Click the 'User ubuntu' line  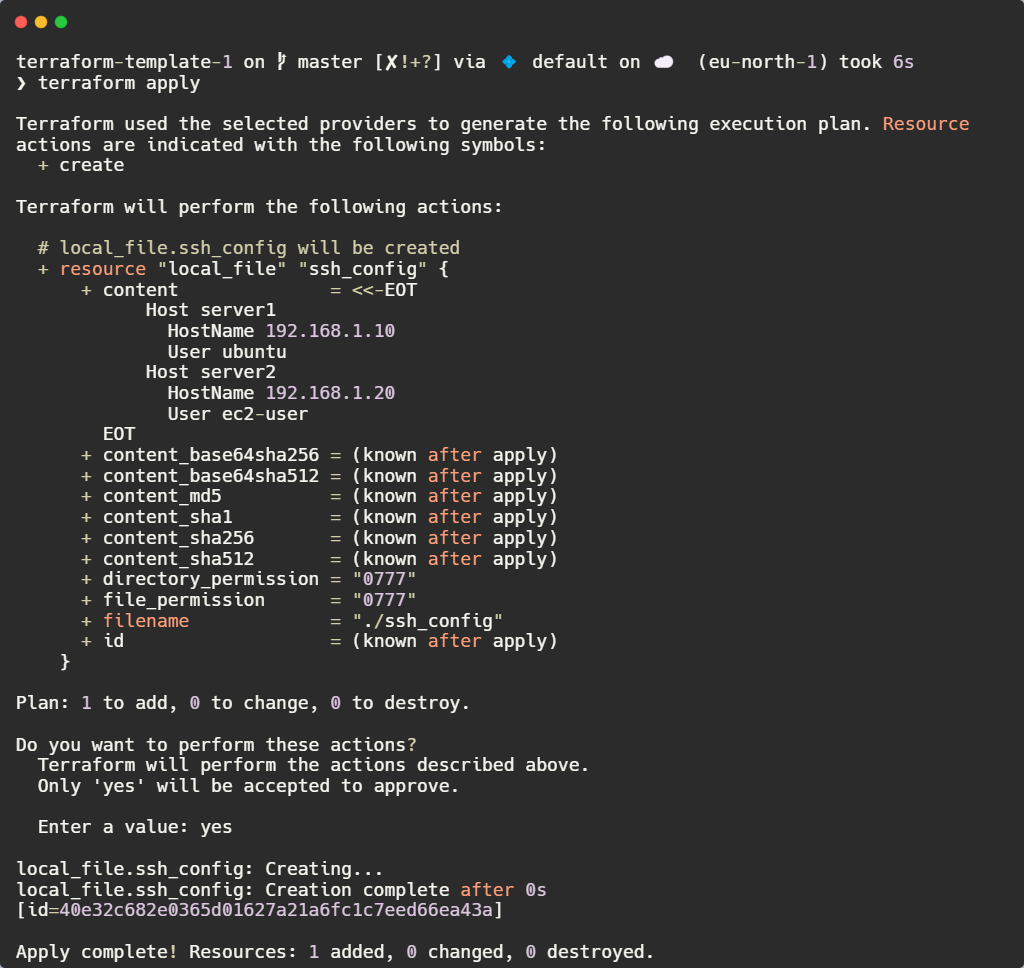click(x=227, y=352)
